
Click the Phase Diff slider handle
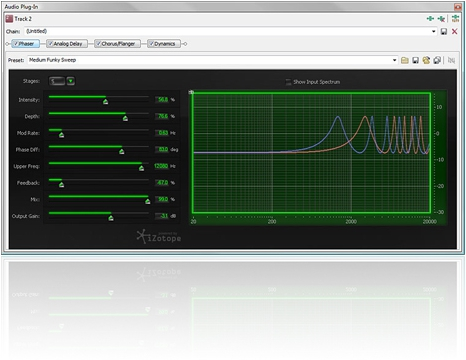122,151
